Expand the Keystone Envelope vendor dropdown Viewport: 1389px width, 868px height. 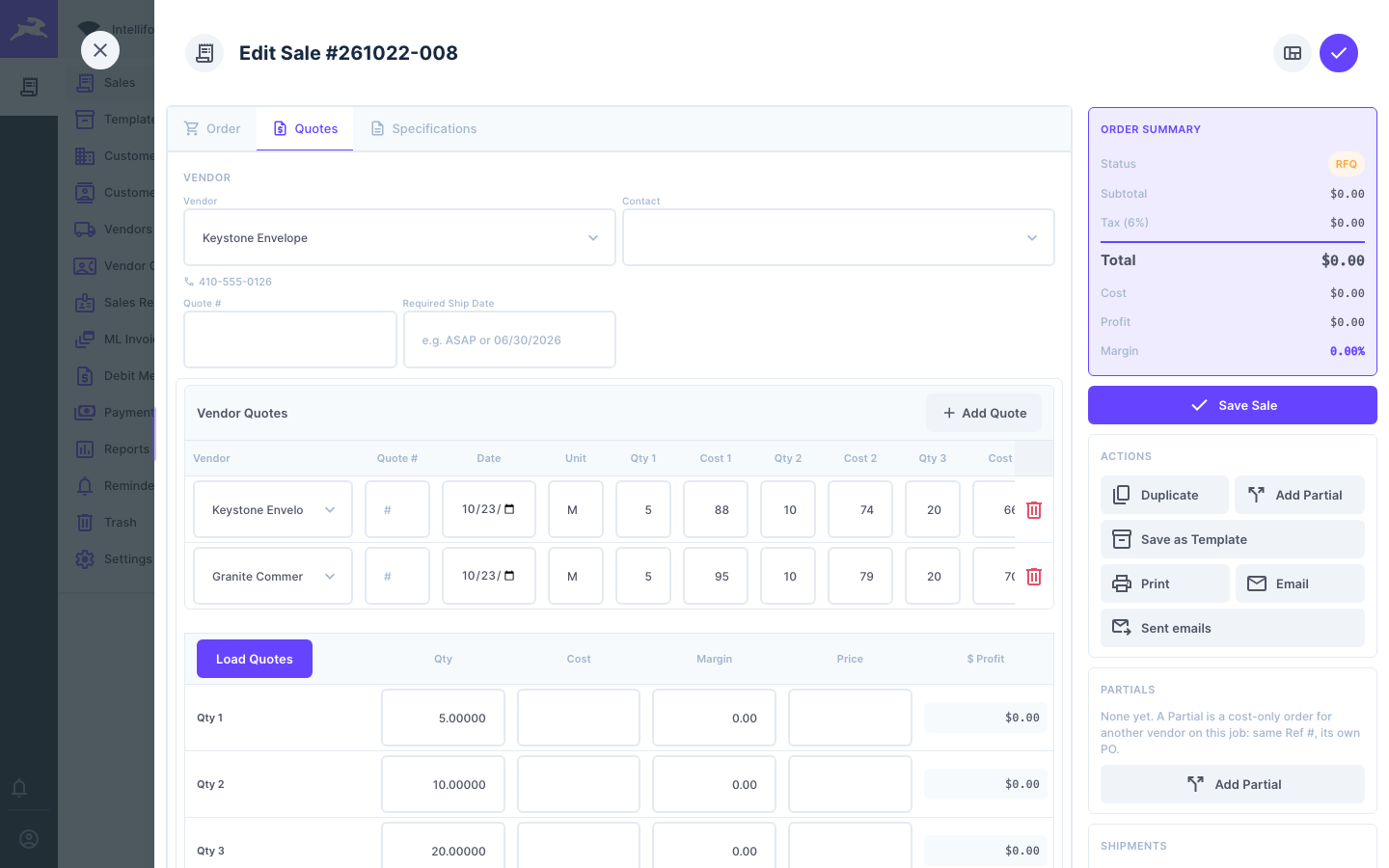(399, 237)
